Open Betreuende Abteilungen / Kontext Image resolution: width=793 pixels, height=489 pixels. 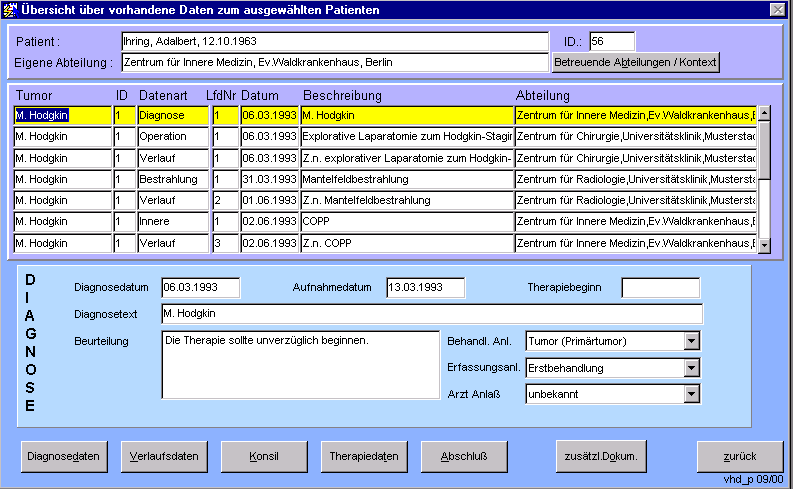tap(635, 62)
